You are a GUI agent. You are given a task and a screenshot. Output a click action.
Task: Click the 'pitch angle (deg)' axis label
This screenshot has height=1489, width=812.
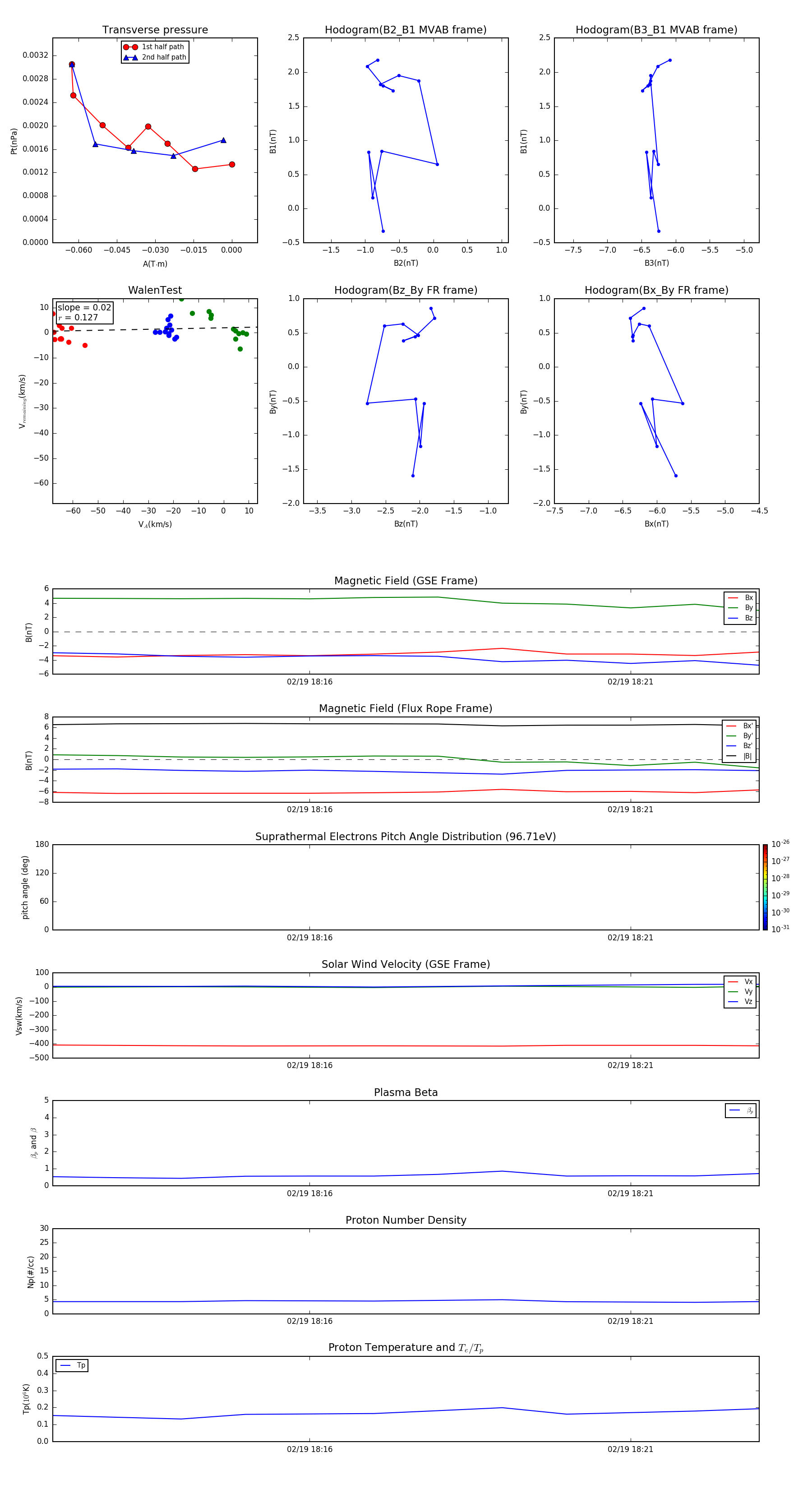(x=25, y=887)
